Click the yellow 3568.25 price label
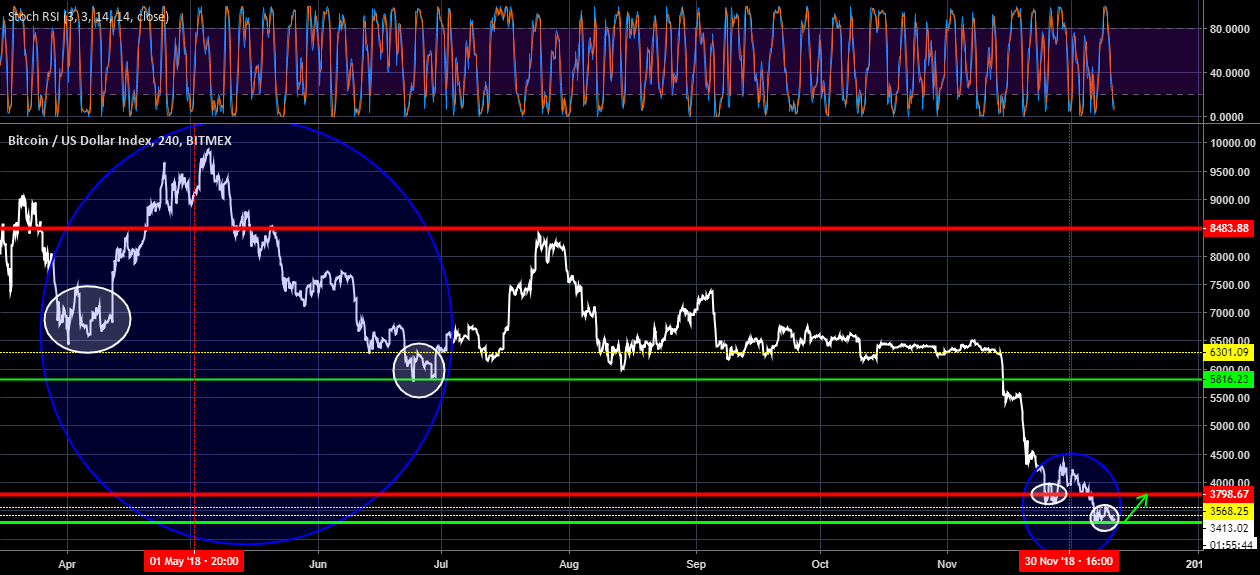This screenshot has height=575, width=1260. tap(1228, 511)
